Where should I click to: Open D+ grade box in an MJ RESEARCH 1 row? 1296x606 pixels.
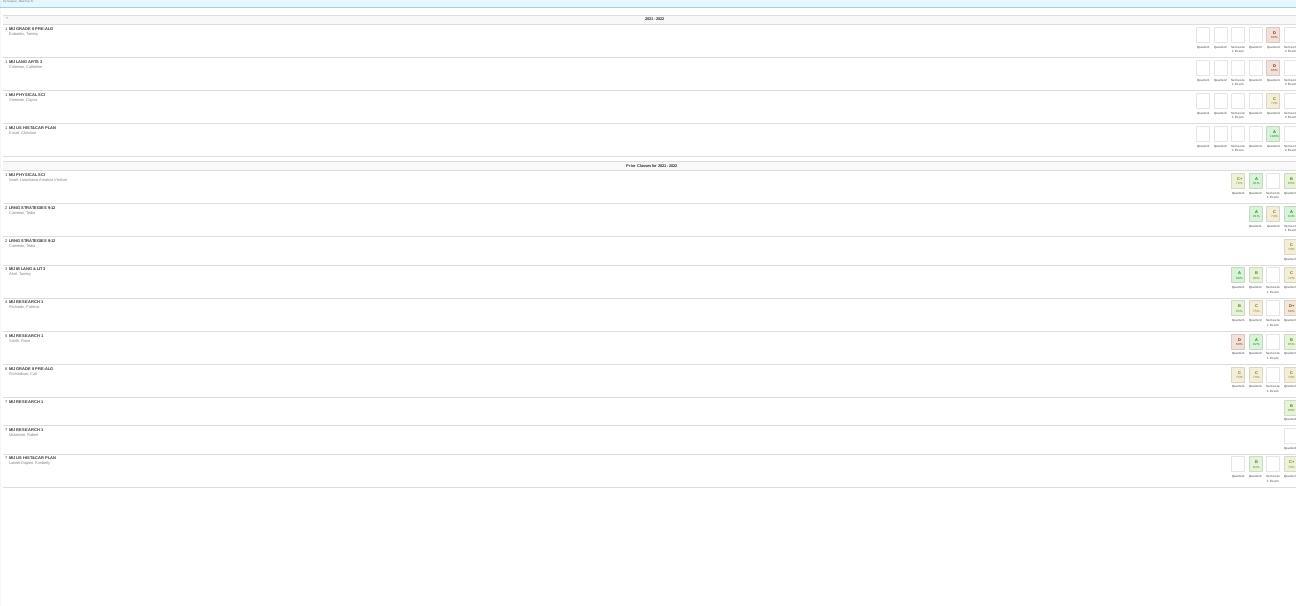click(1290, 308)
